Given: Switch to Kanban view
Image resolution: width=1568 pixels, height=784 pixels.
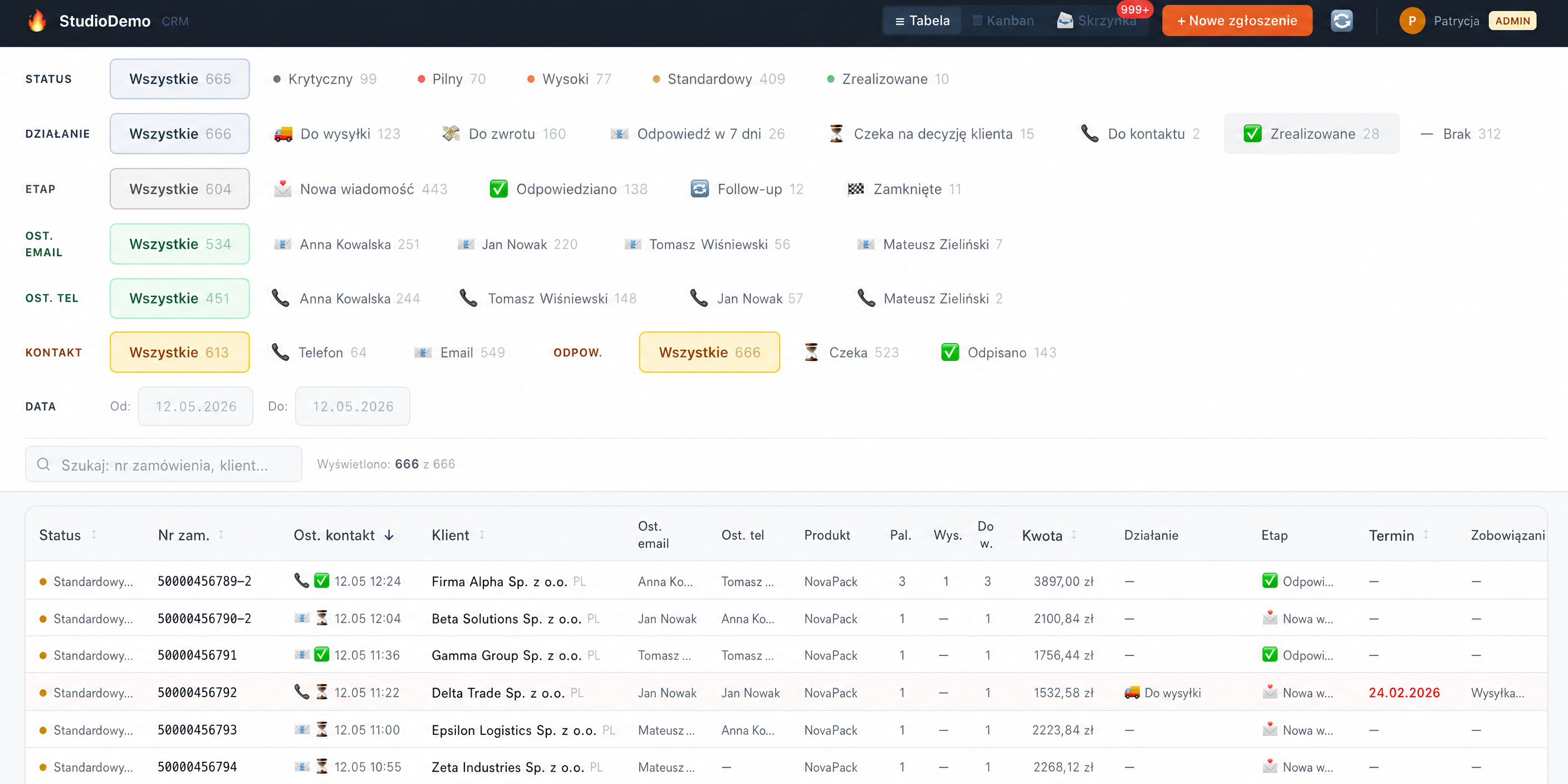Looking at the screenshot, I should [1002, 21].
